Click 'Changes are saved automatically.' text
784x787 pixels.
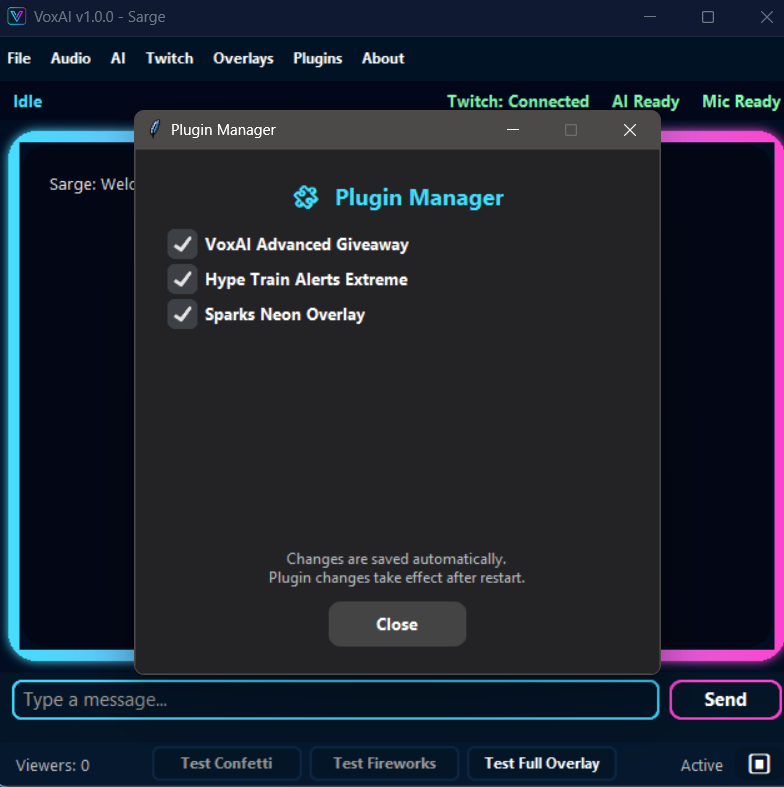(396, 559)
